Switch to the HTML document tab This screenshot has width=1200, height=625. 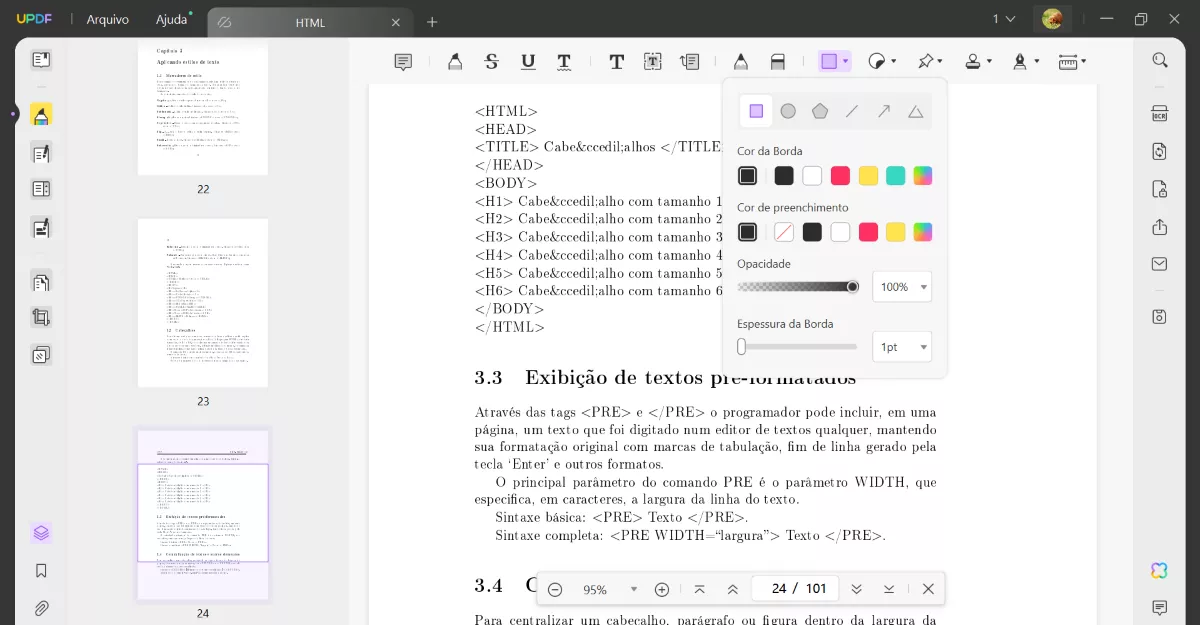coord(310,22)
